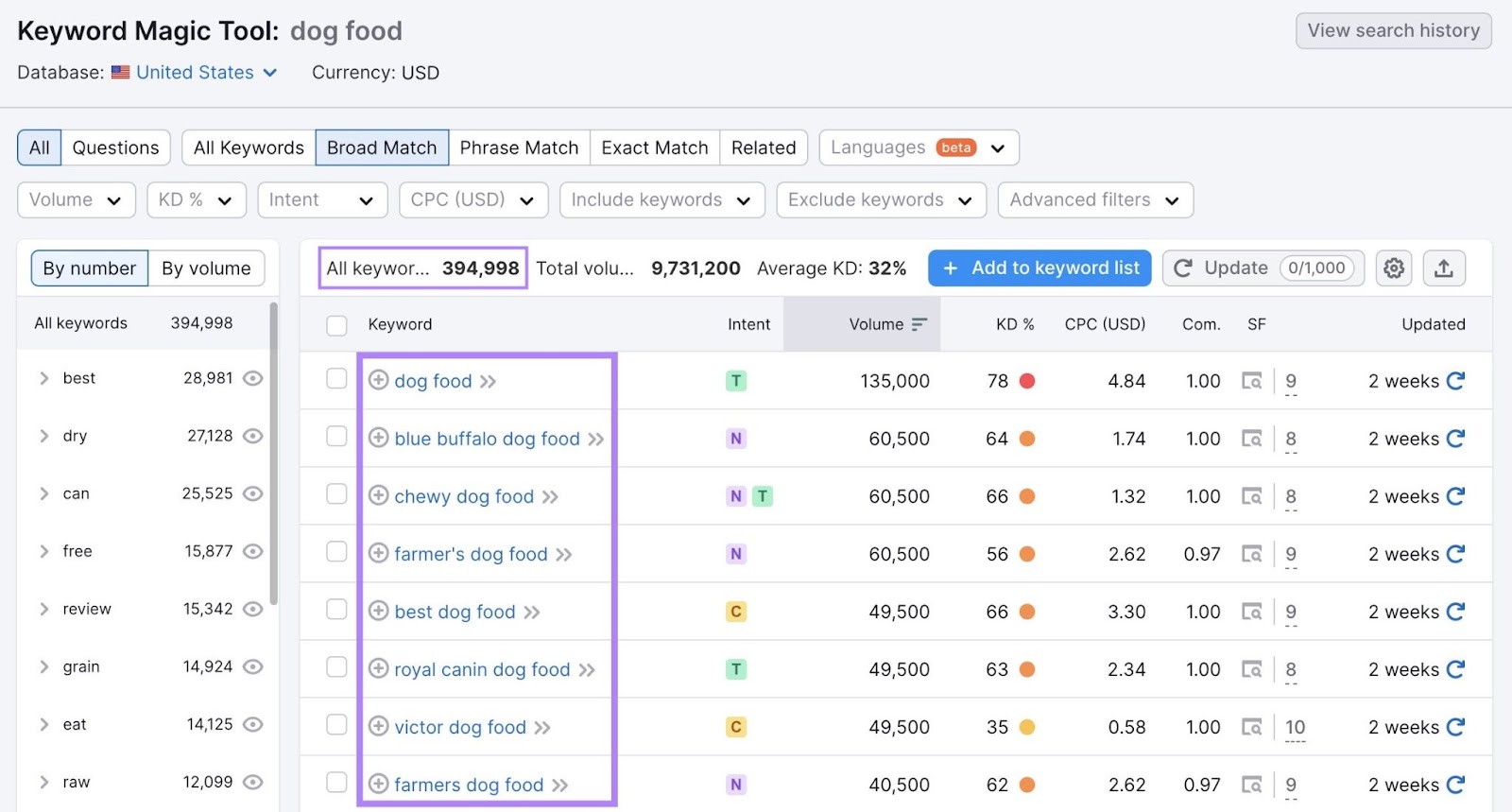Click plus icon beside farmer's dog food
The height and width of the screenshot is (812, 1512).
coord(378,553)
